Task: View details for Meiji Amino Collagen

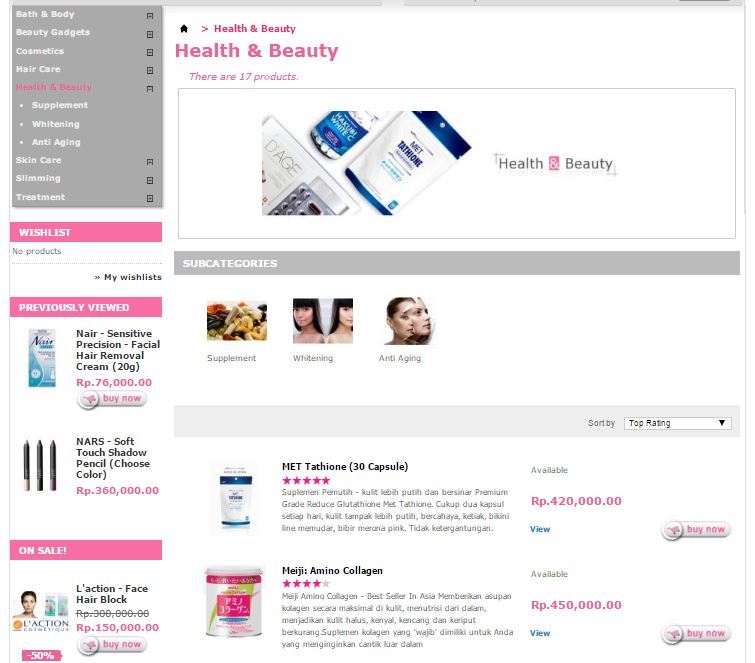Action: (540, 633)
